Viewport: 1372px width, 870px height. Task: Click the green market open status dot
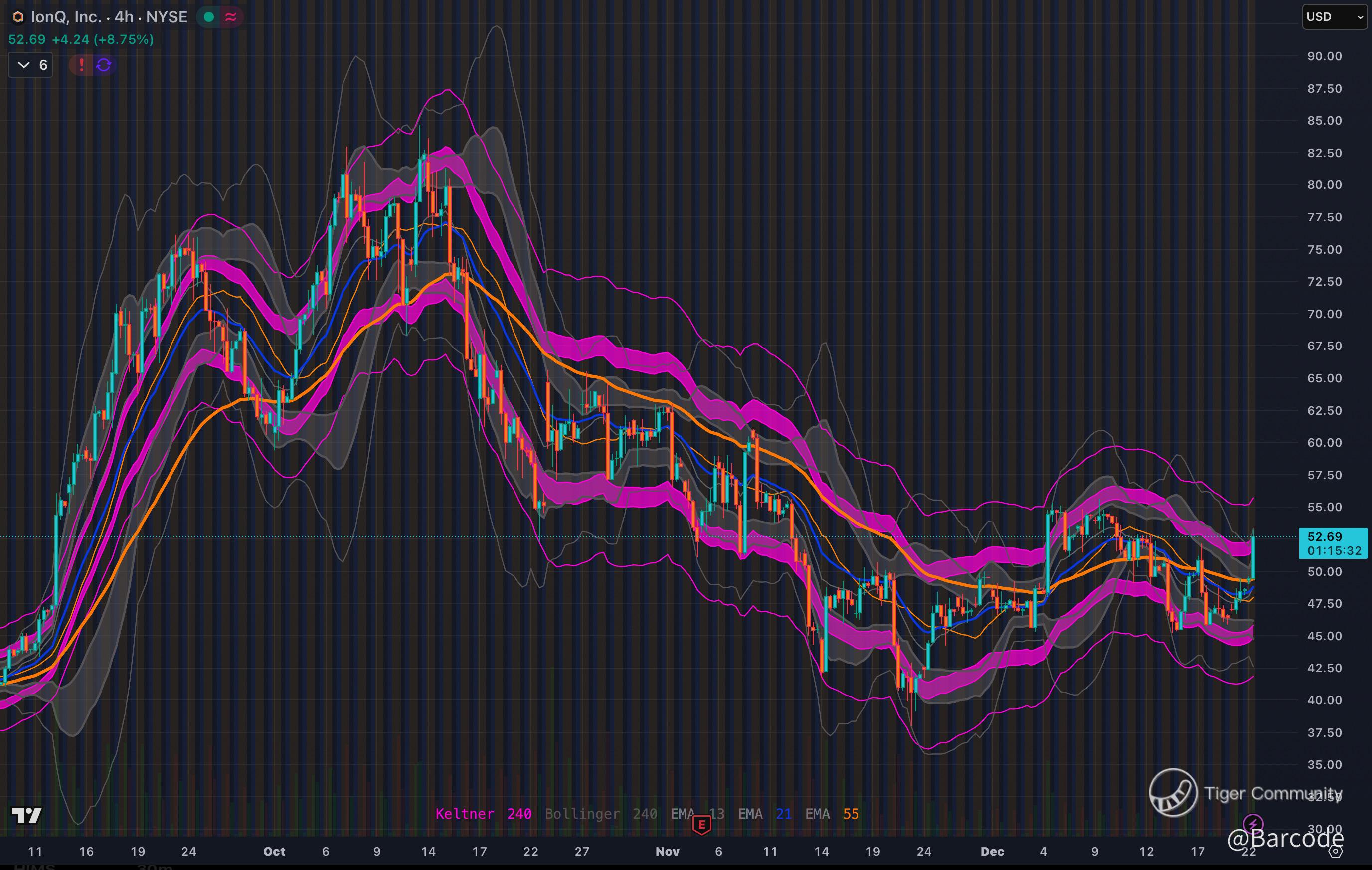pyautogui.click(x=208, y=17)
